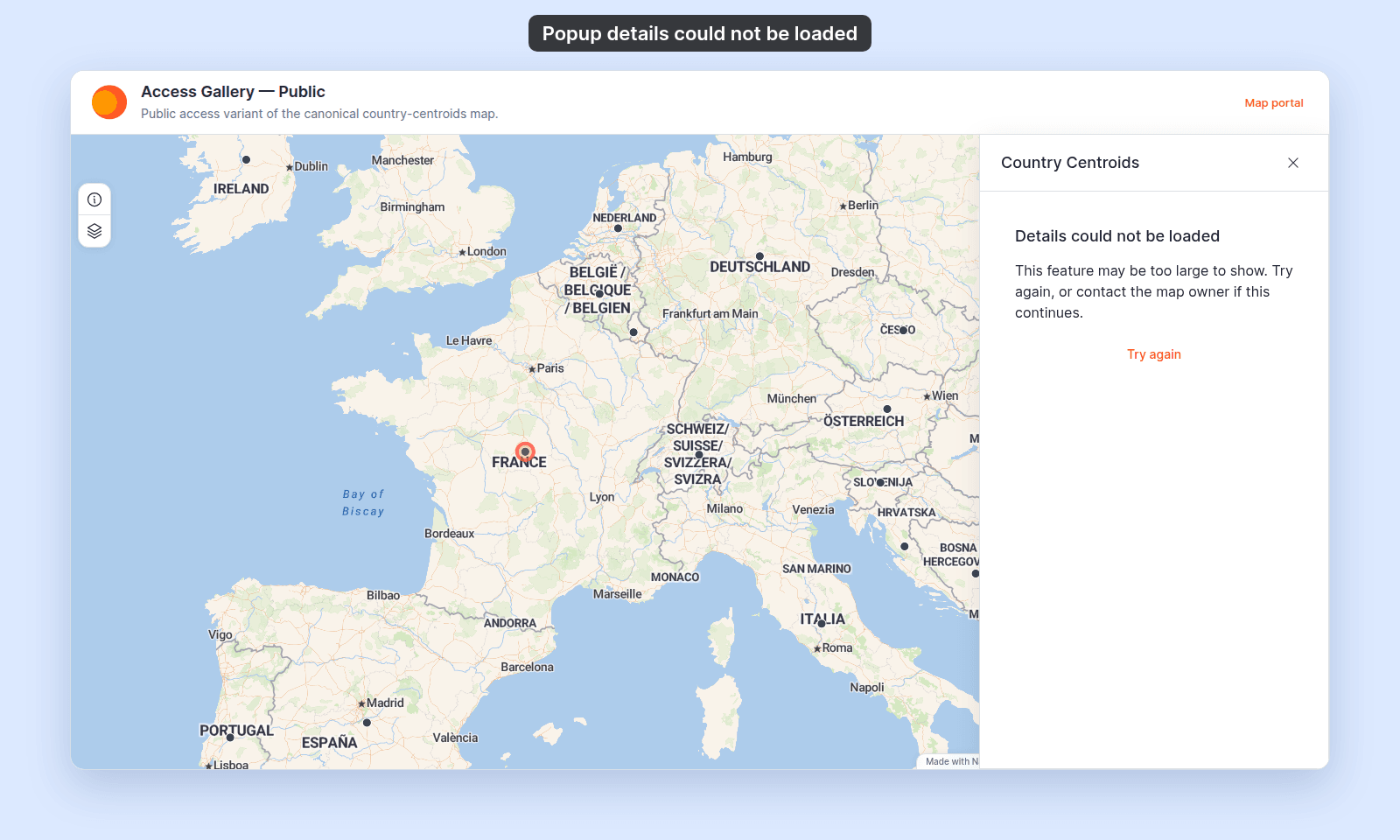This screenshot has height=840, width=1400.
Task: Click the Marseille label on the map
Action: click(x=618, y=594)
